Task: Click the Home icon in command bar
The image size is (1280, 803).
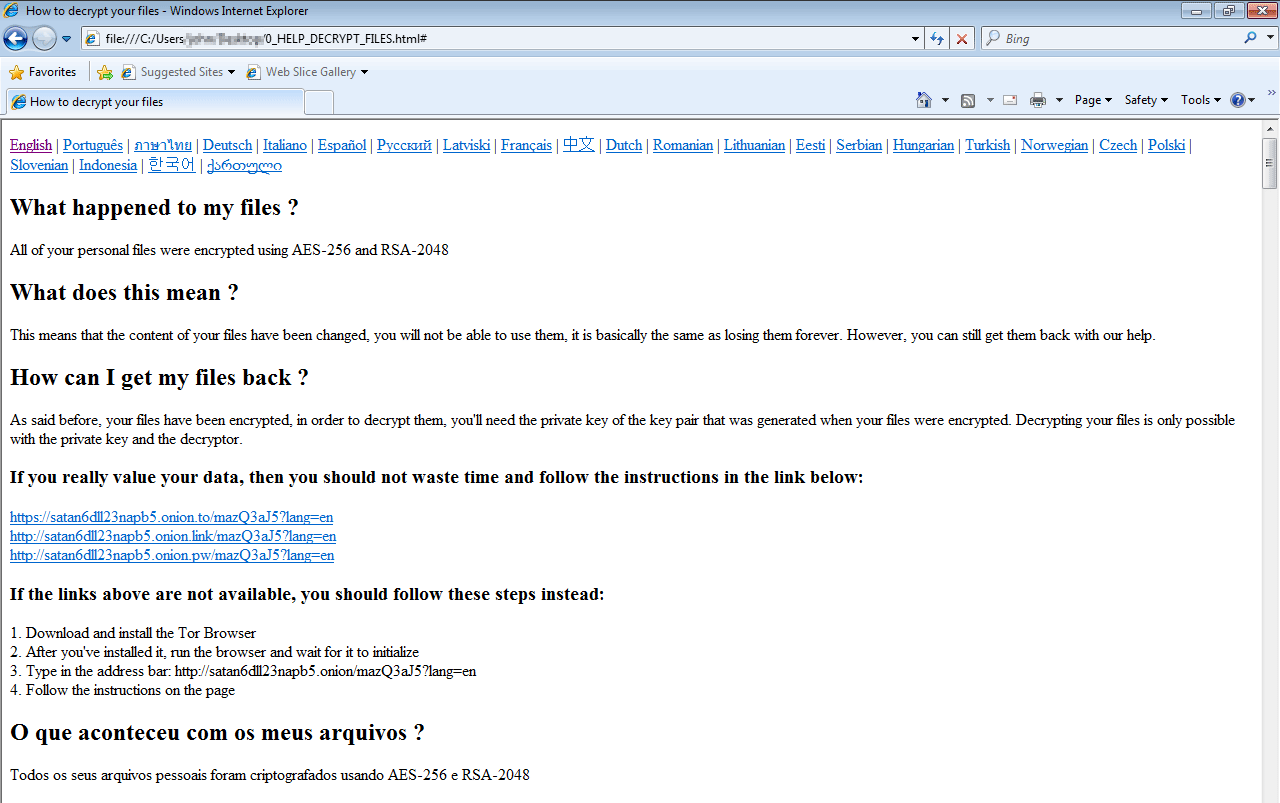Action: coord(924,100)
